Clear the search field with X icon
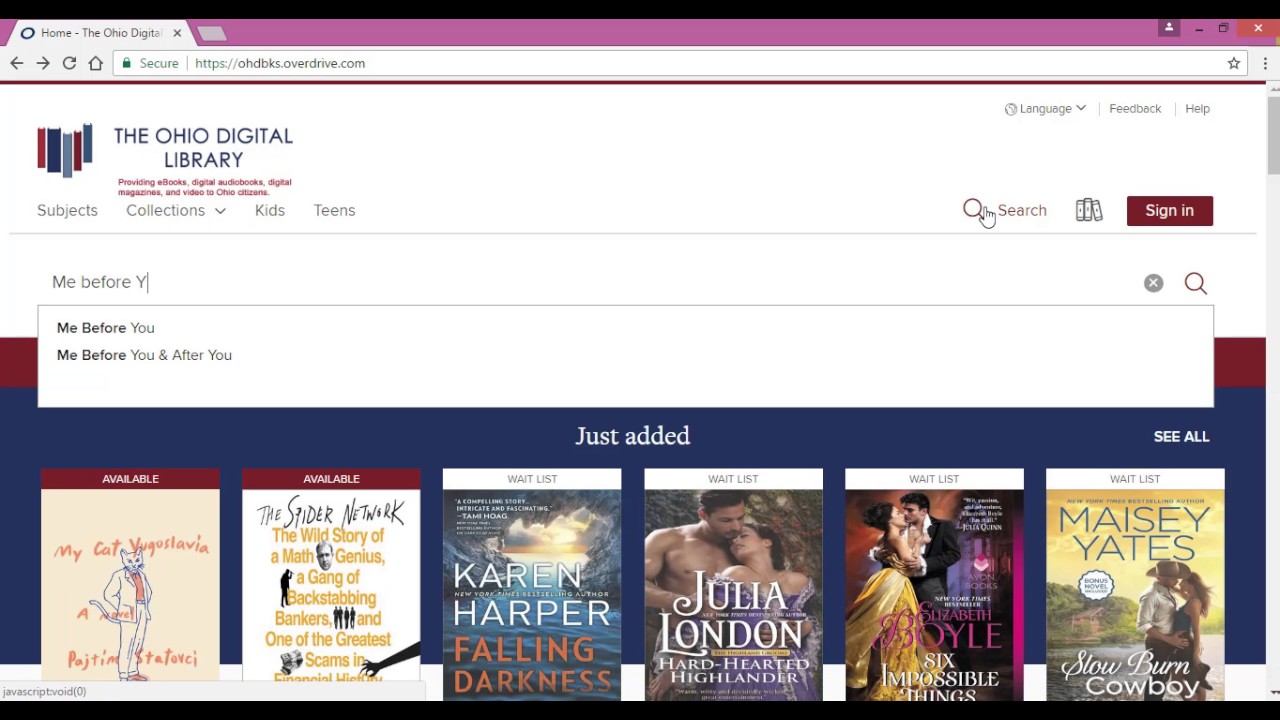 tap(1153, 283)
